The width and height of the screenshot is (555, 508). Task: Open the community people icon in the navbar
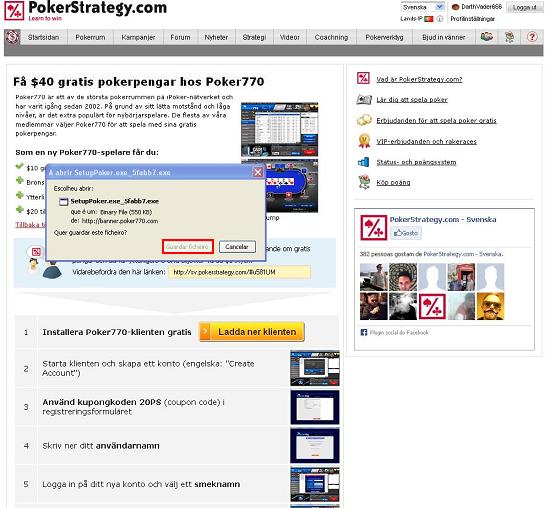click(487, 36)
